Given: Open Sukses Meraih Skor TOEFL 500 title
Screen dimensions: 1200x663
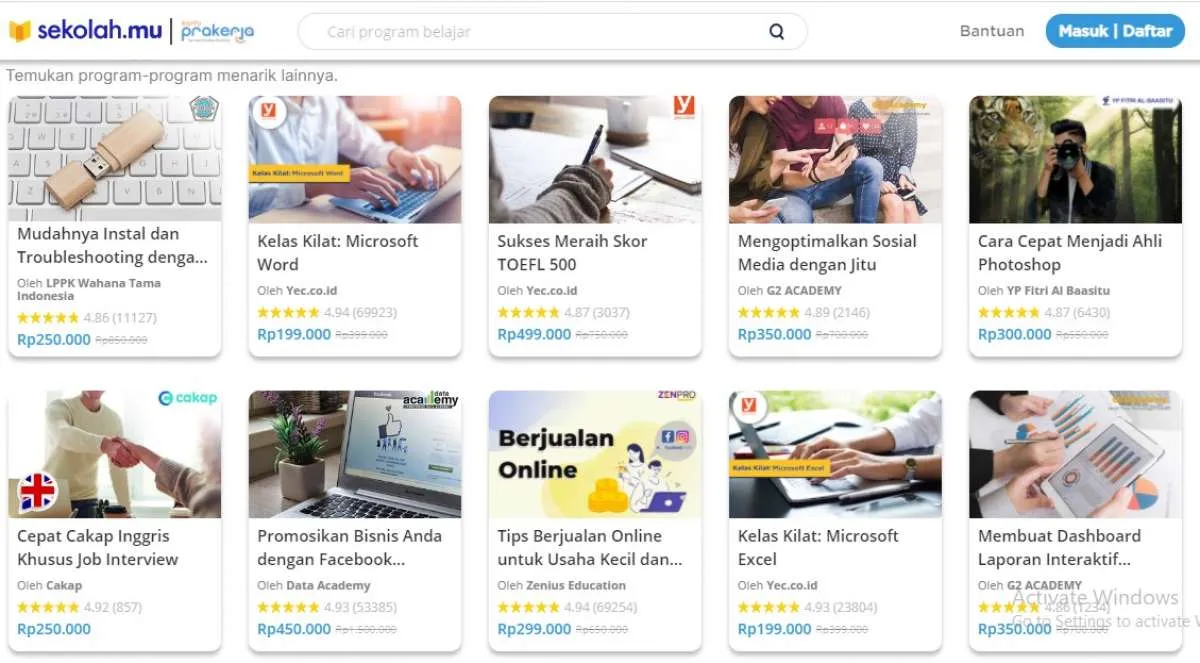Looking at the screenshot, I should (x=572, y=252).
